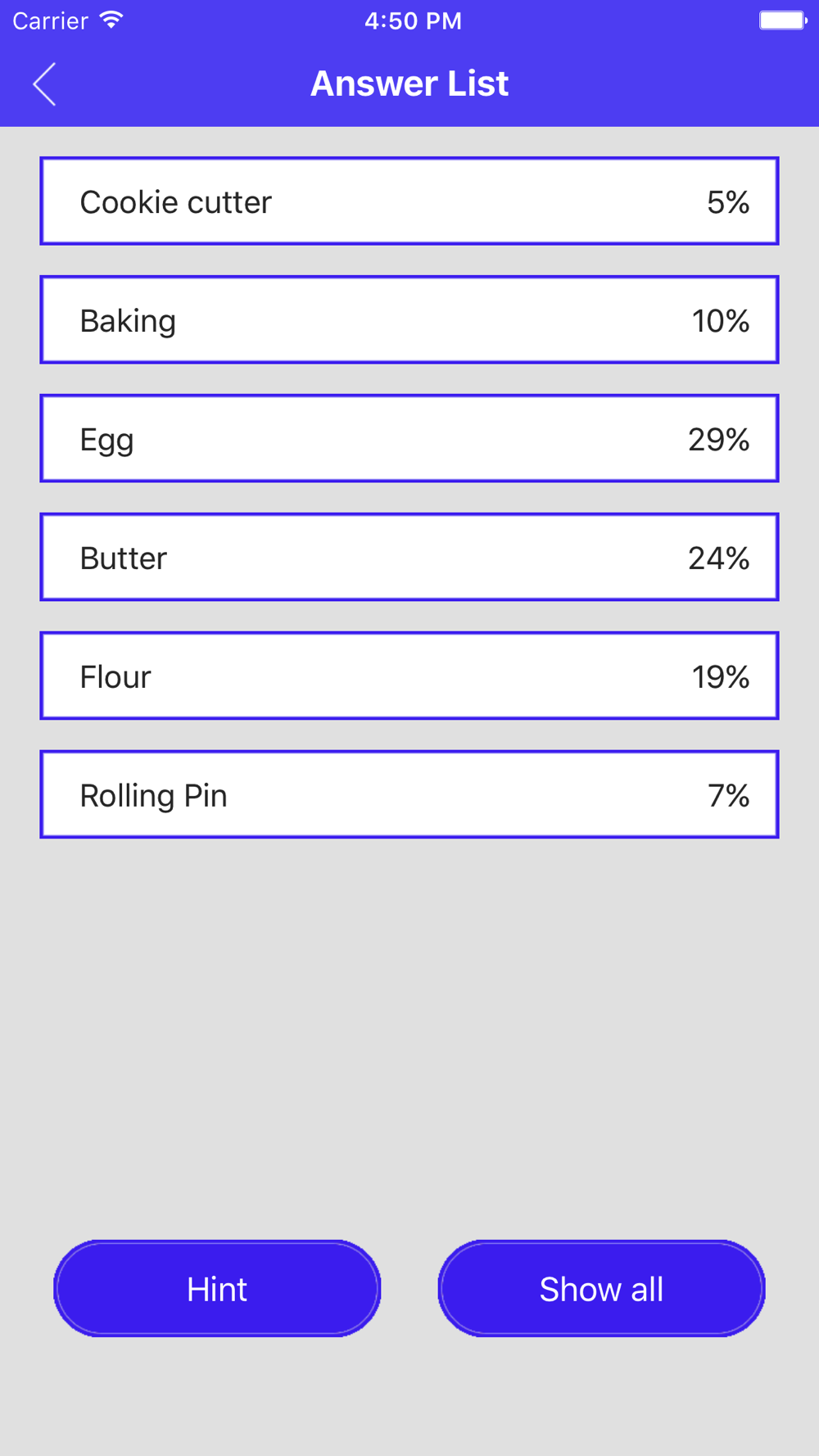Screen dimensions: 819x1456
Task: Choose the Egg answer row
Action: (x=409, y=438)
